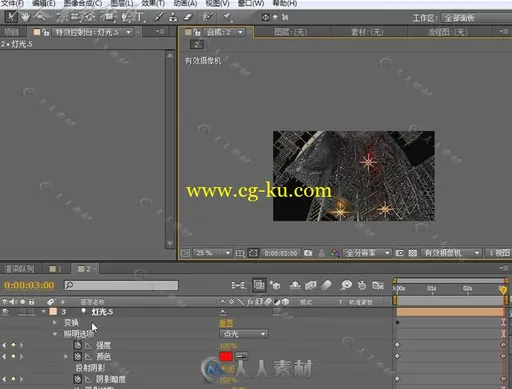Click the show channel RGB icon
The height and width of the screenshot is (389, 512).
pos(334,253)
